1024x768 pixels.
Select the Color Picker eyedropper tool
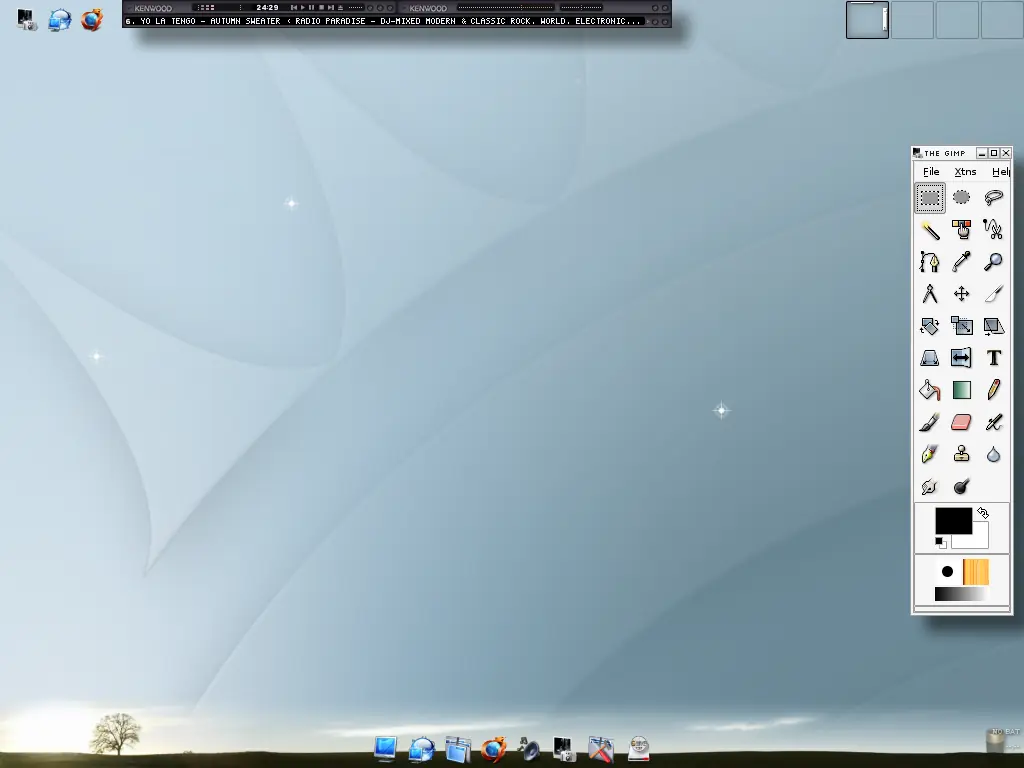tap(961, 262)
